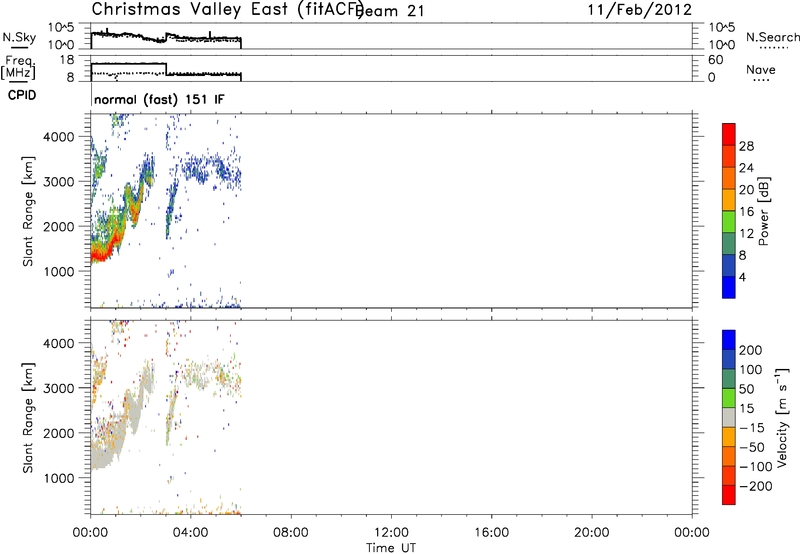
Task: Click the '28' power colorbar value
Action: 746,146
